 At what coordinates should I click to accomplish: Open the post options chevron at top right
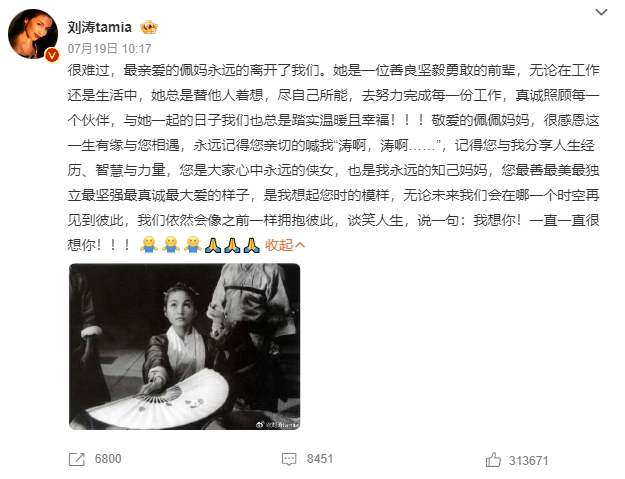[x=601, y=12]
